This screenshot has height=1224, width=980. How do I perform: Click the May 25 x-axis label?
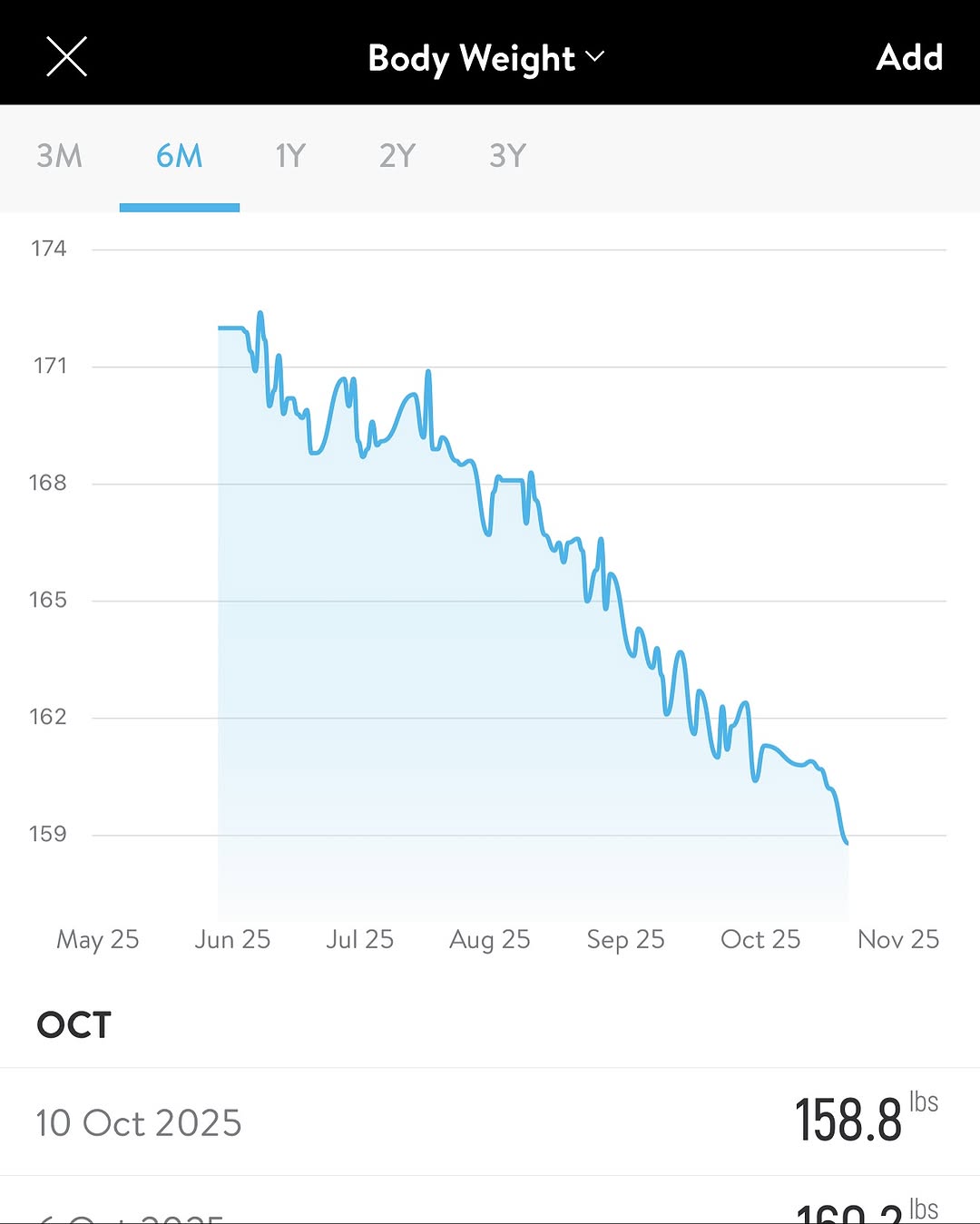click(98, 940)
